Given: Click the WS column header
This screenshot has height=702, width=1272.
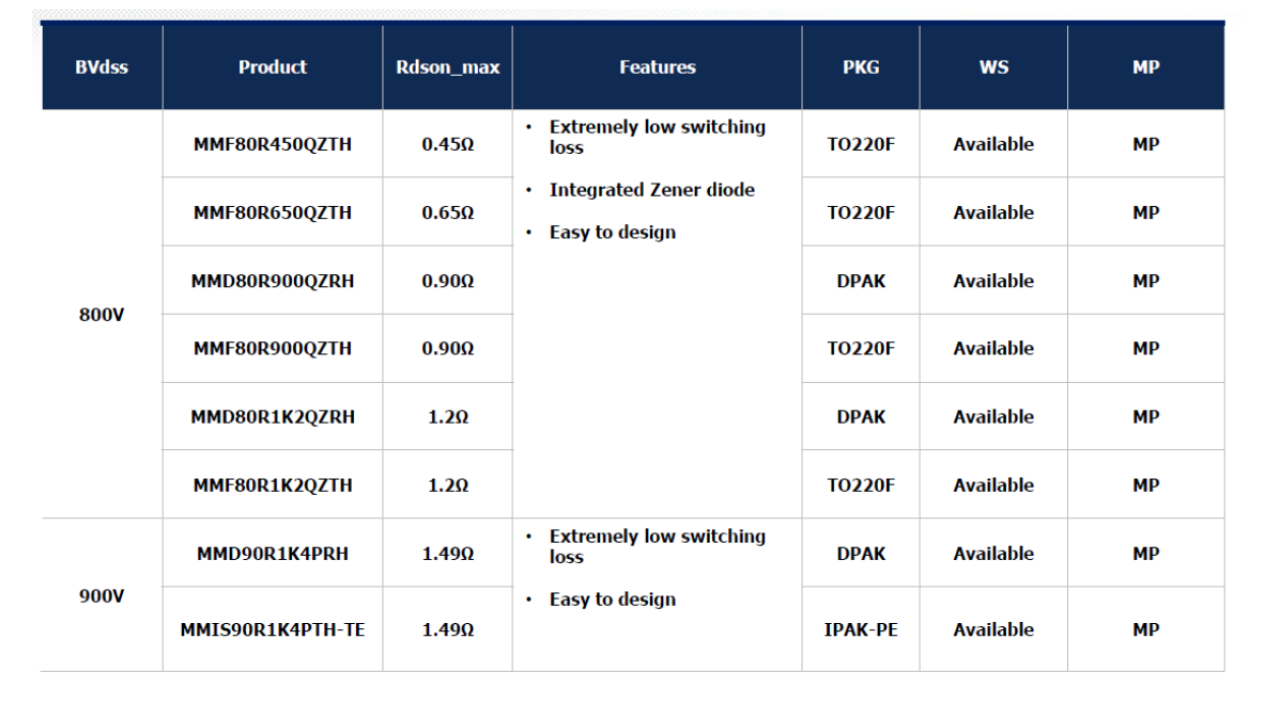Looking at the screenshot, I should tap(993, 68).
